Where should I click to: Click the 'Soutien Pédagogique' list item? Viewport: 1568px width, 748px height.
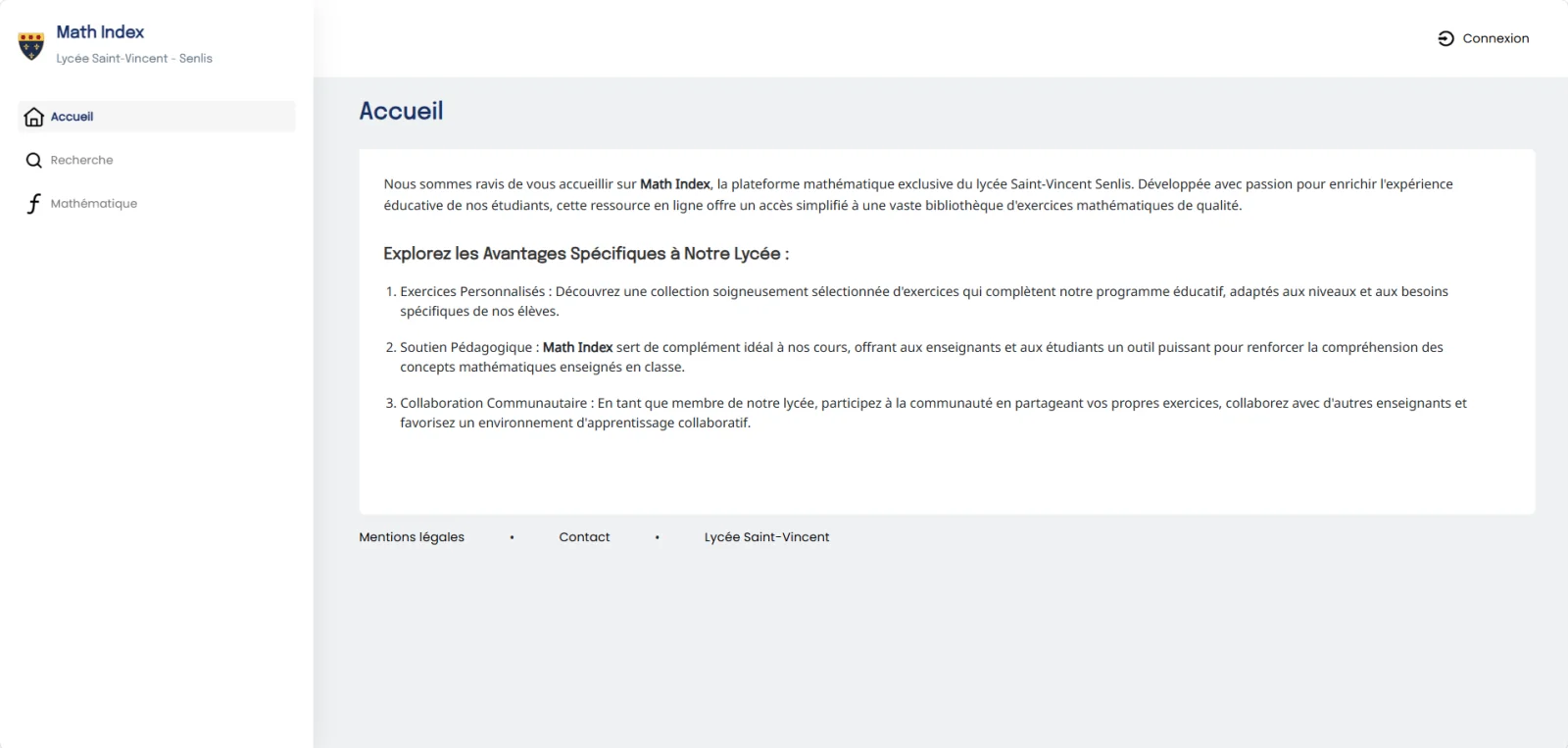[x=921, y=357]
